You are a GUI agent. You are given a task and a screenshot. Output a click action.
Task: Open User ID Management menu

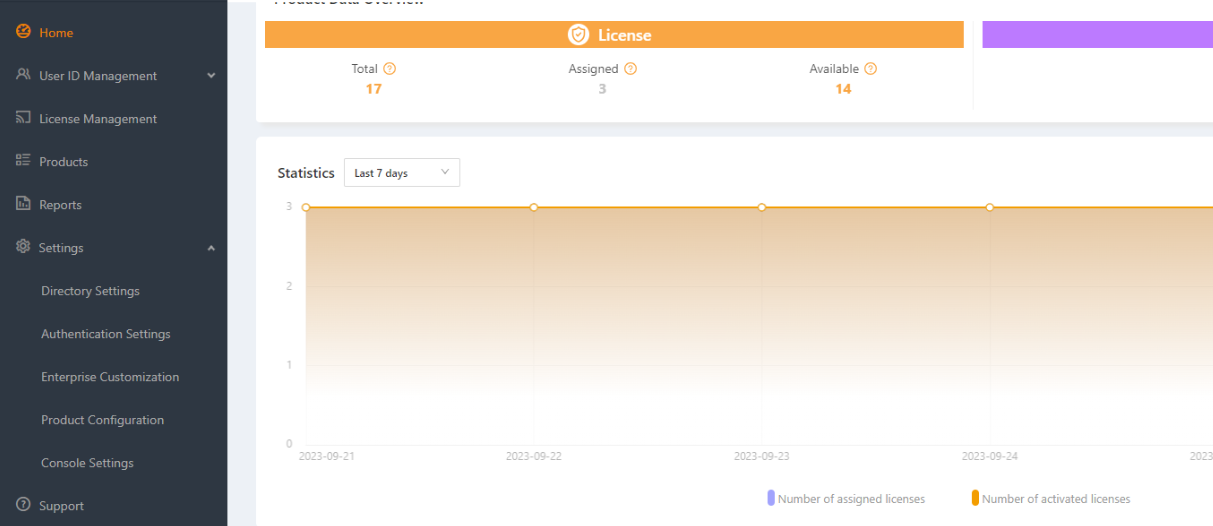coord(98,76)
